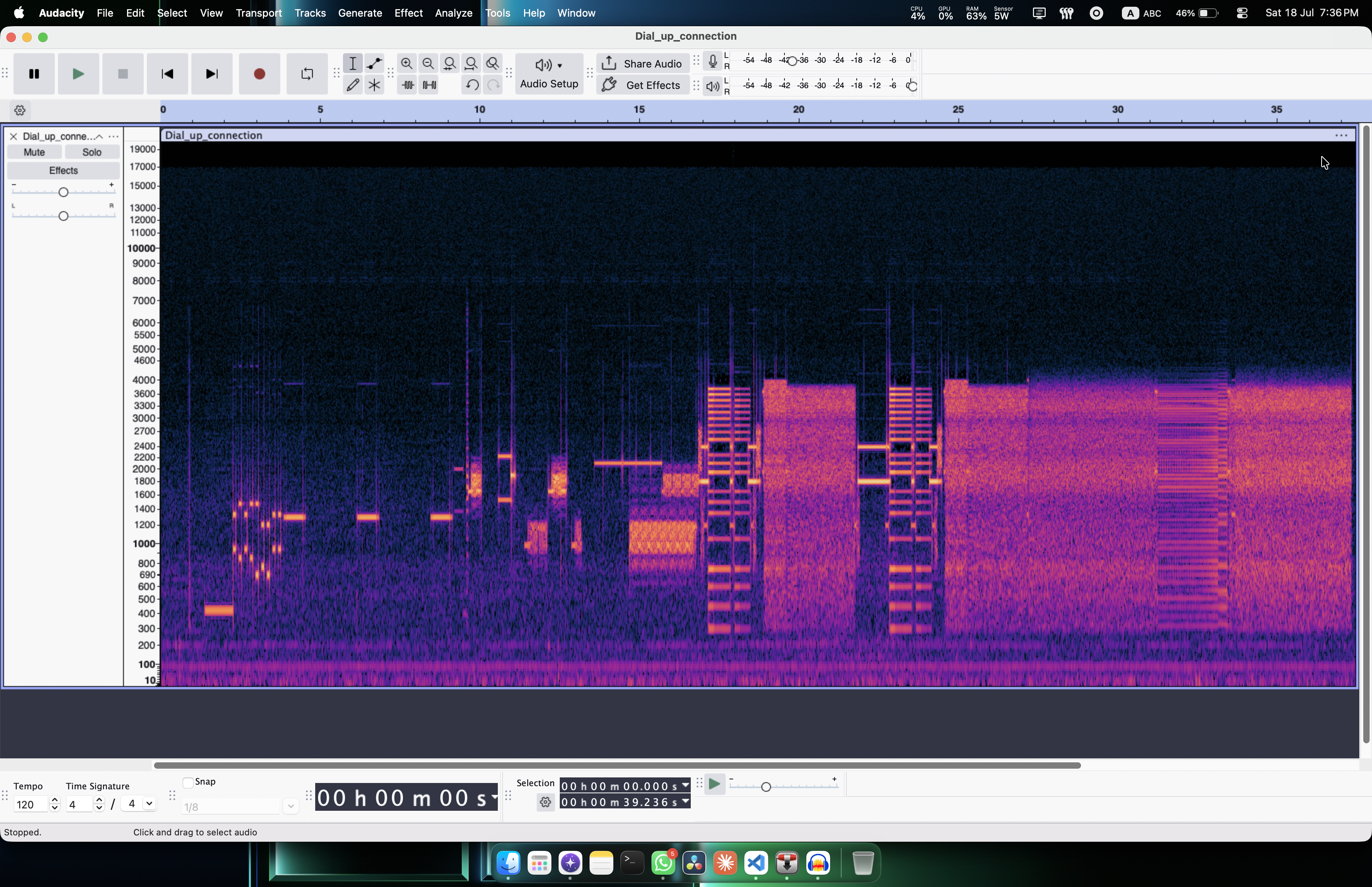The height and width of the screenshot is (887, 1372).
Task: Click Silence audio selection icon
Action: [x=430, y=85]
